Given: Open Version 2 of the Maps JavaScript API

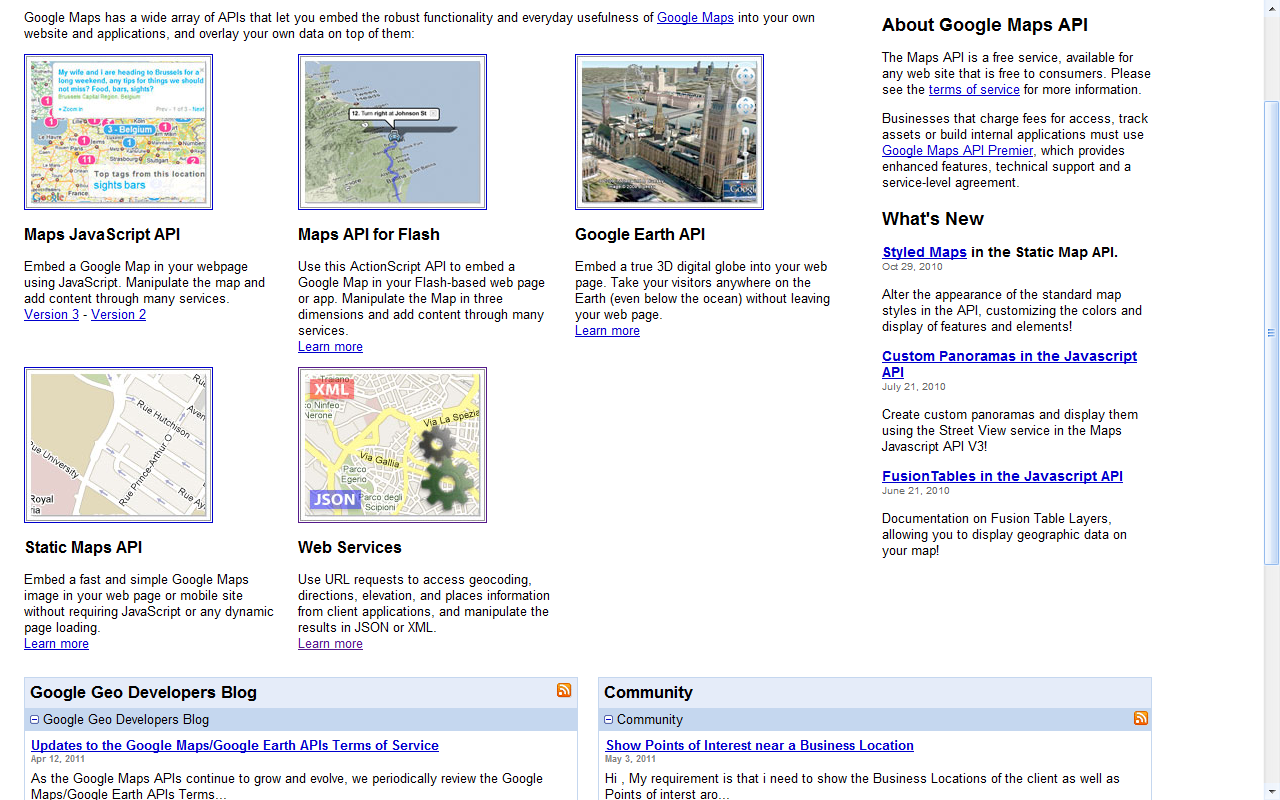Looking at the screenshot, I should tap(116, 313).
